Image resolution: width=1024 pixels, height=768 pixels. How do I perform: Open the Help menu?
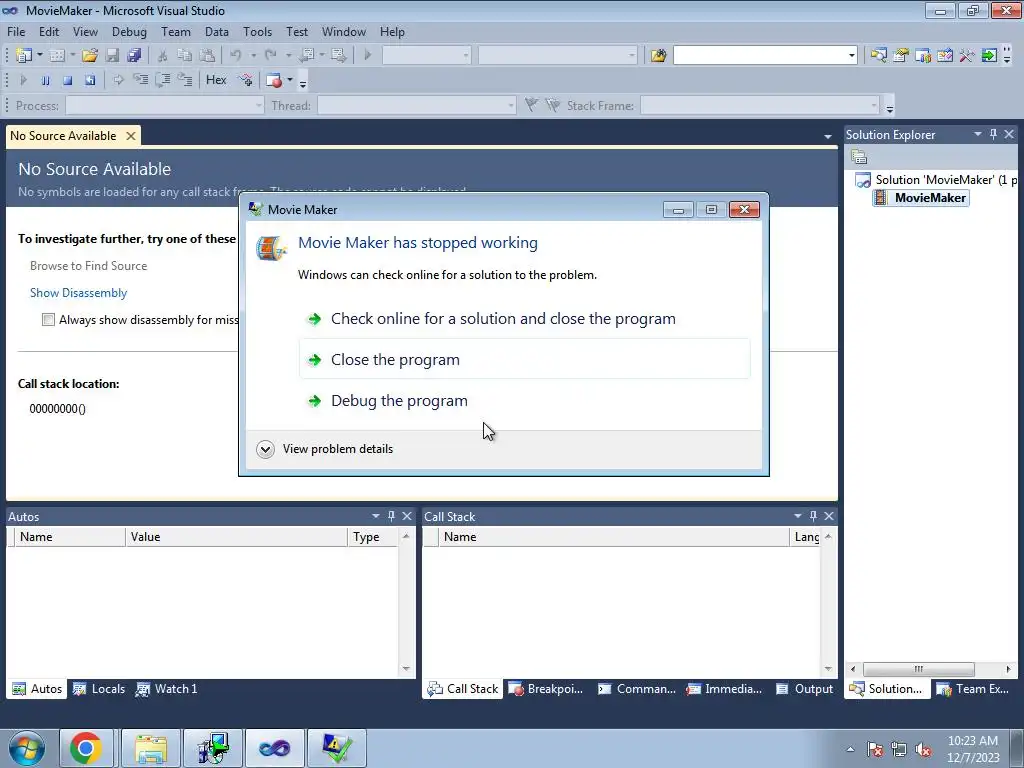pyautogui.click(x=392, y=32)
